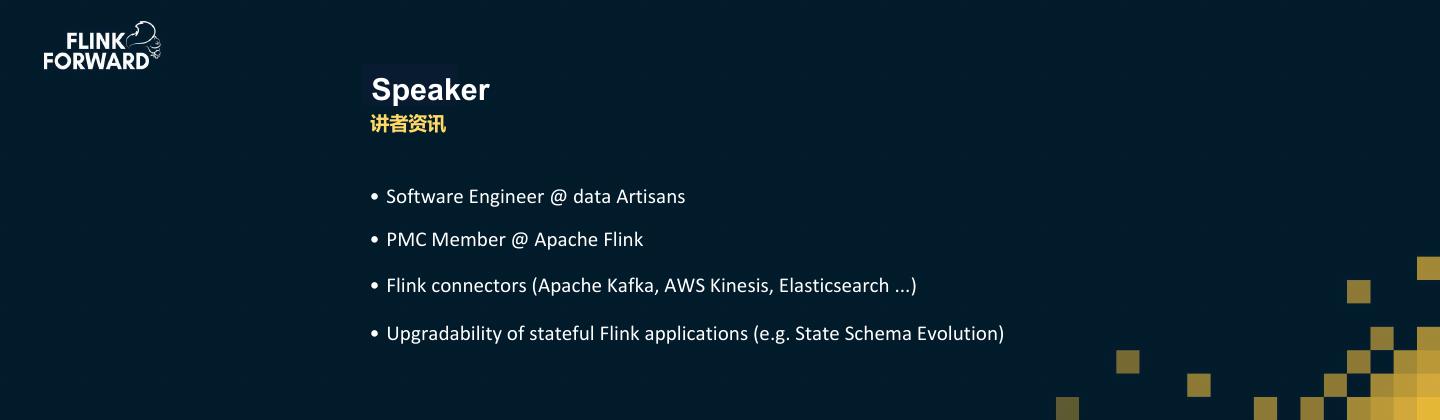Click the words Apache Kafka
Screen dimensions: 1440x420
(x=597, y=286)
